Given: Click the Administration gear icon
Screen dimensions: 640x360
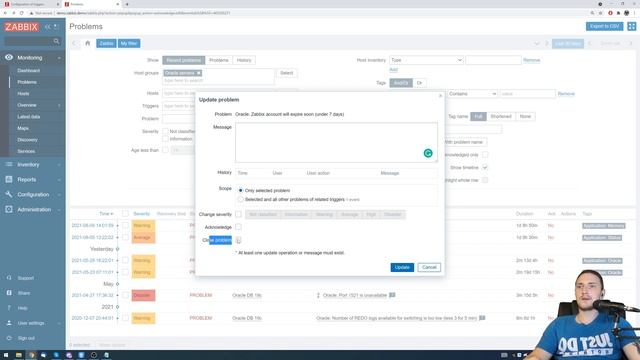Looking at the screenshot, I should pyautogui.click(x=9, y=209).
